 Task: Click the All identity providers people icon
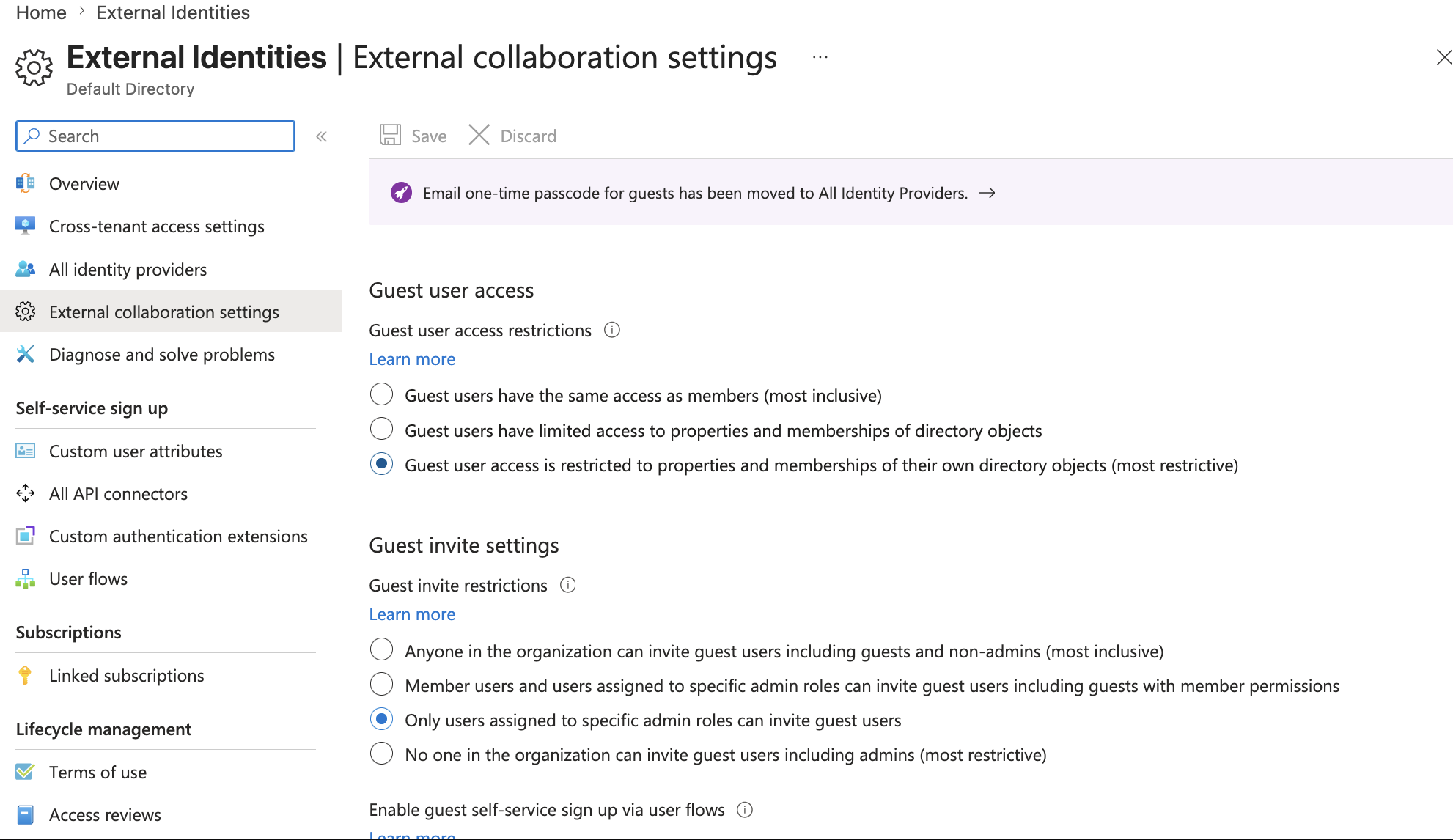coord(26,269)
